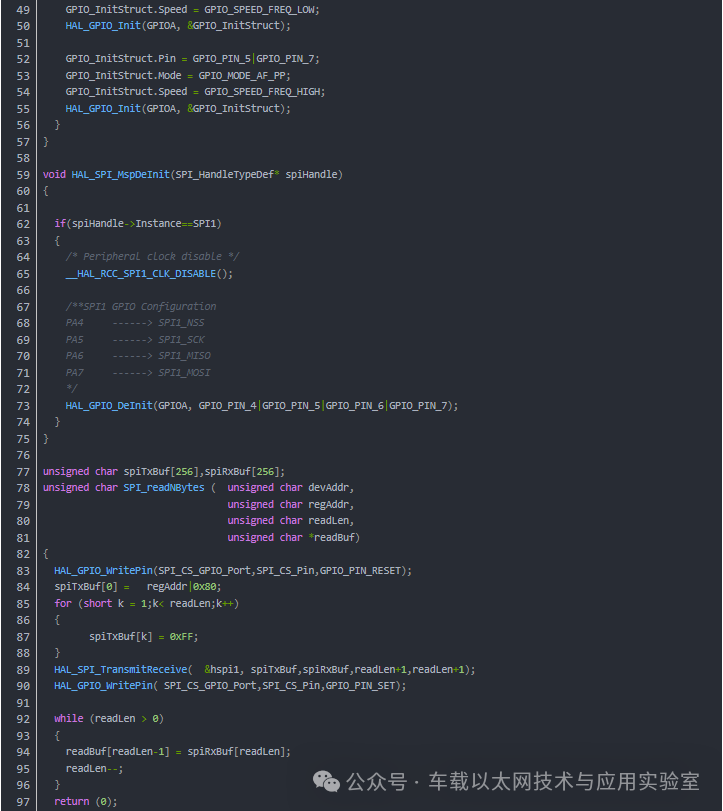Click the opening brace on line 63
This screenshot has width=723, height=811.
57,241
